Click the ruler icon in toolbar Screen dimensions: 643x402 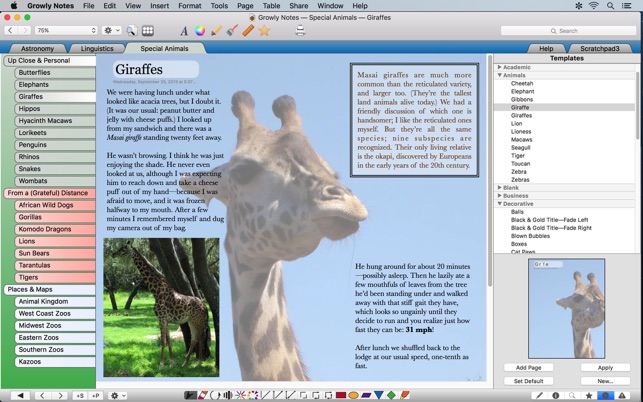(248, 31)
